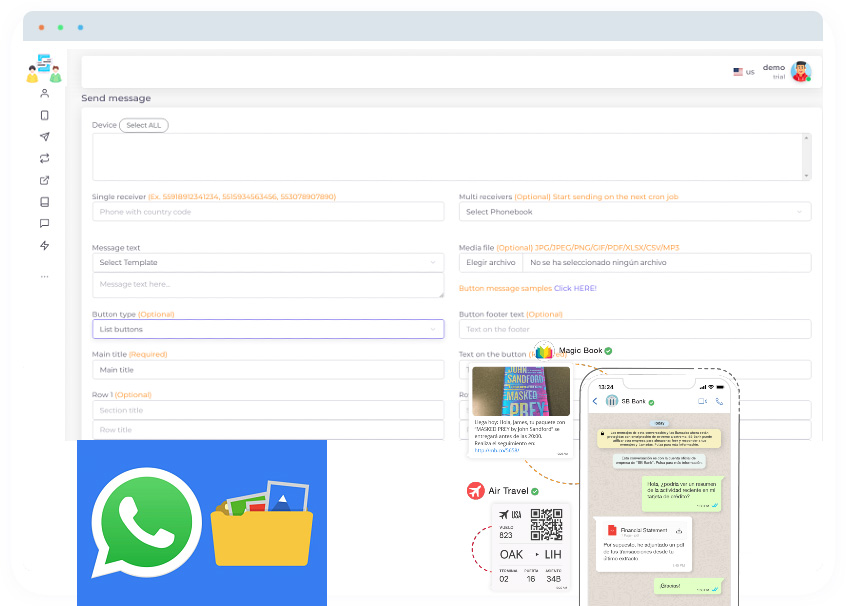Expand the Select Phonebook dropdown
Viewport: 846px width, 606px height.
634,212
